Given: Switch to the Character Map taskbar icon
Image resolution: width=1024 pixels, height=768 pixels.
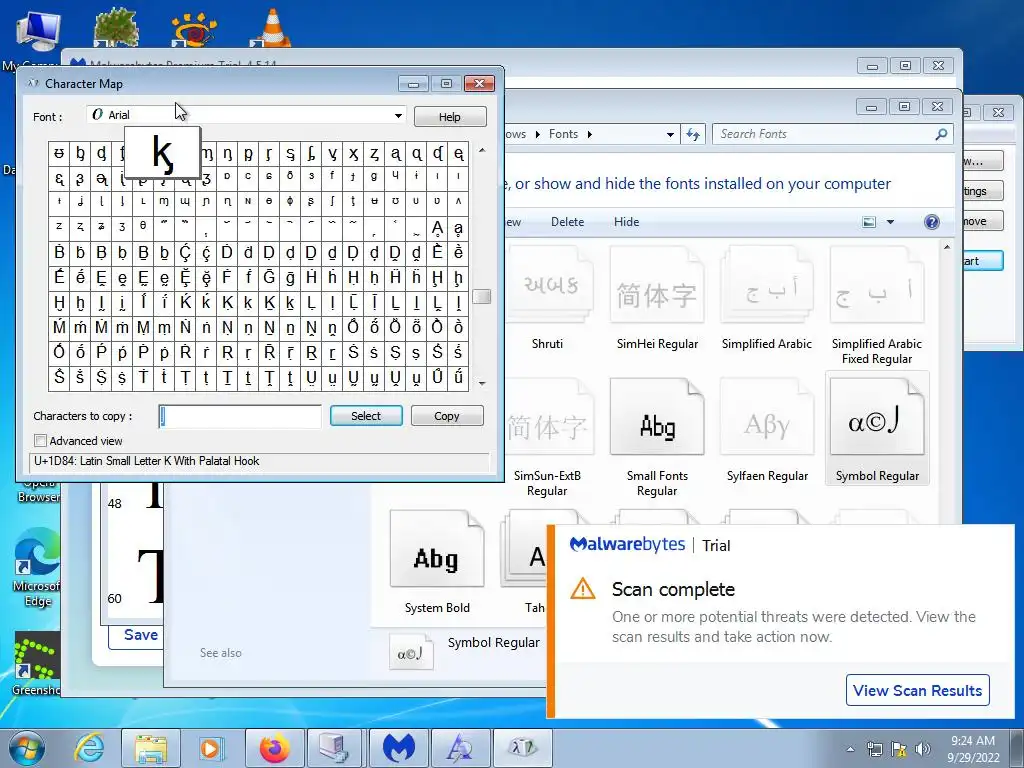Looking at the screenshot, I should (x=522, y=748).
